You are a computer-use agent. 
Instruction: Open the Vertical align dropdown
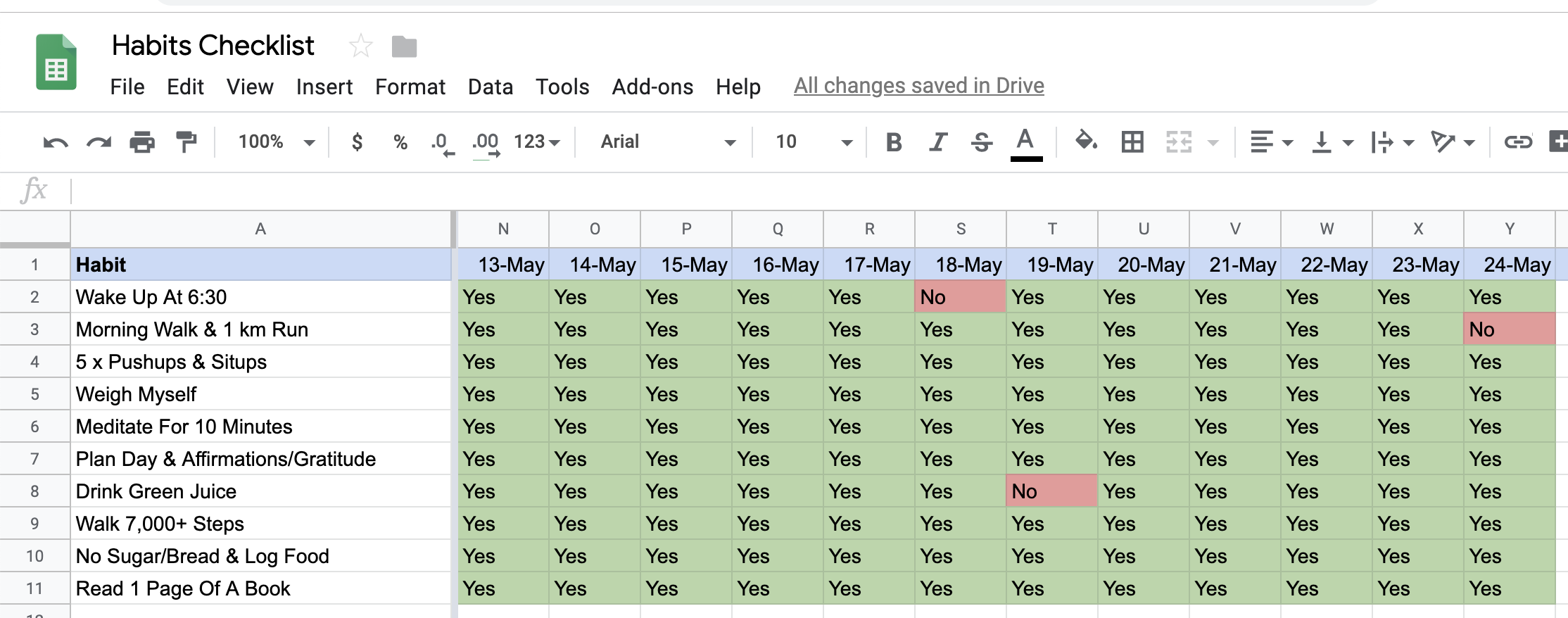coord(1332,142)
